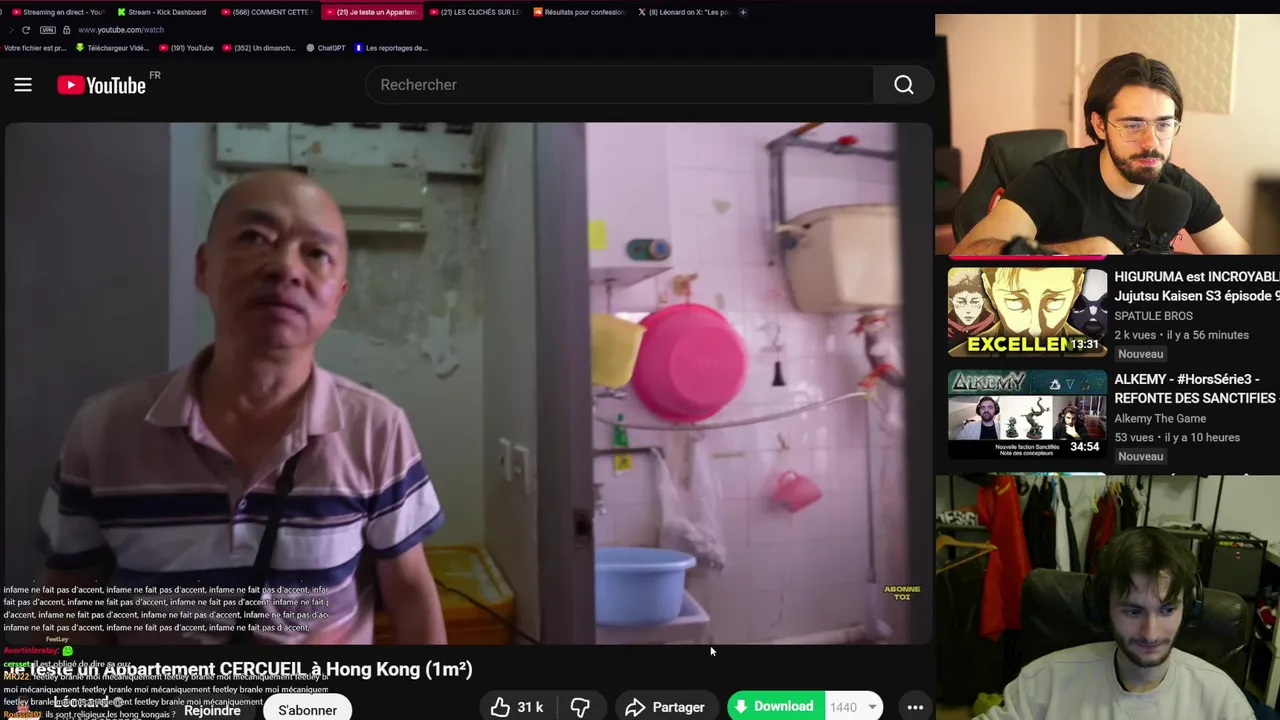The height and width of the screenshot is (720, 1280).
Task: Open the ChatGPT bookmark
Action: [325, 48]
